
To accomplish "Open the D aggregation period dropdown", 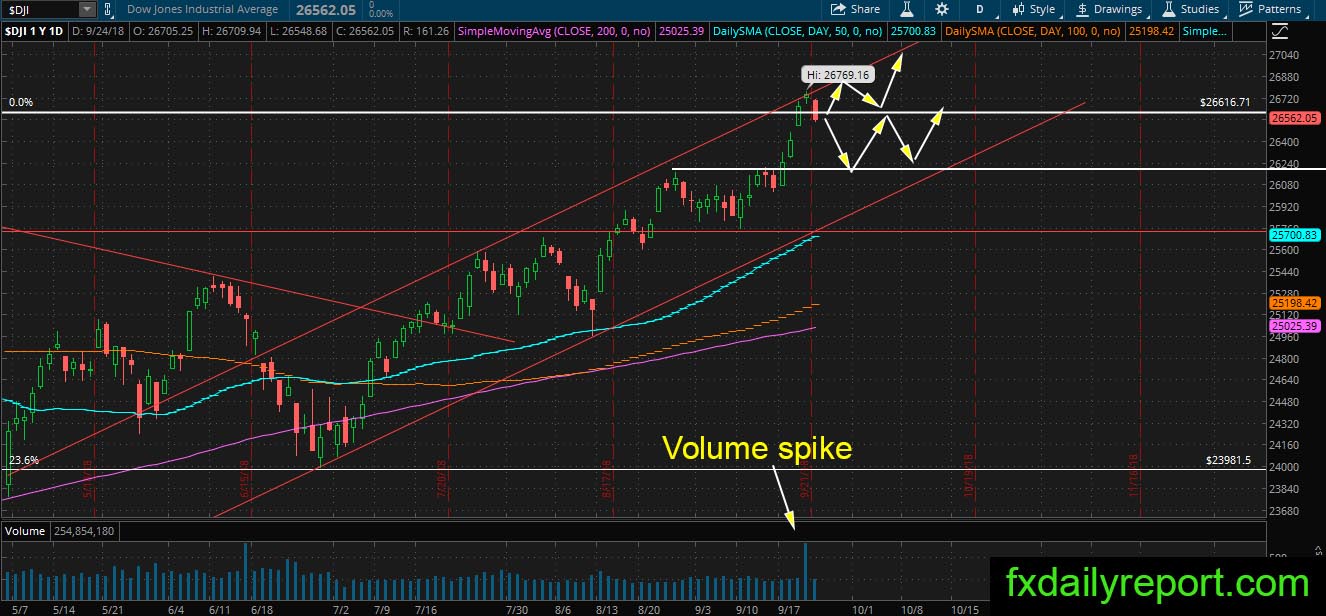I will click(x=981, y=9).
